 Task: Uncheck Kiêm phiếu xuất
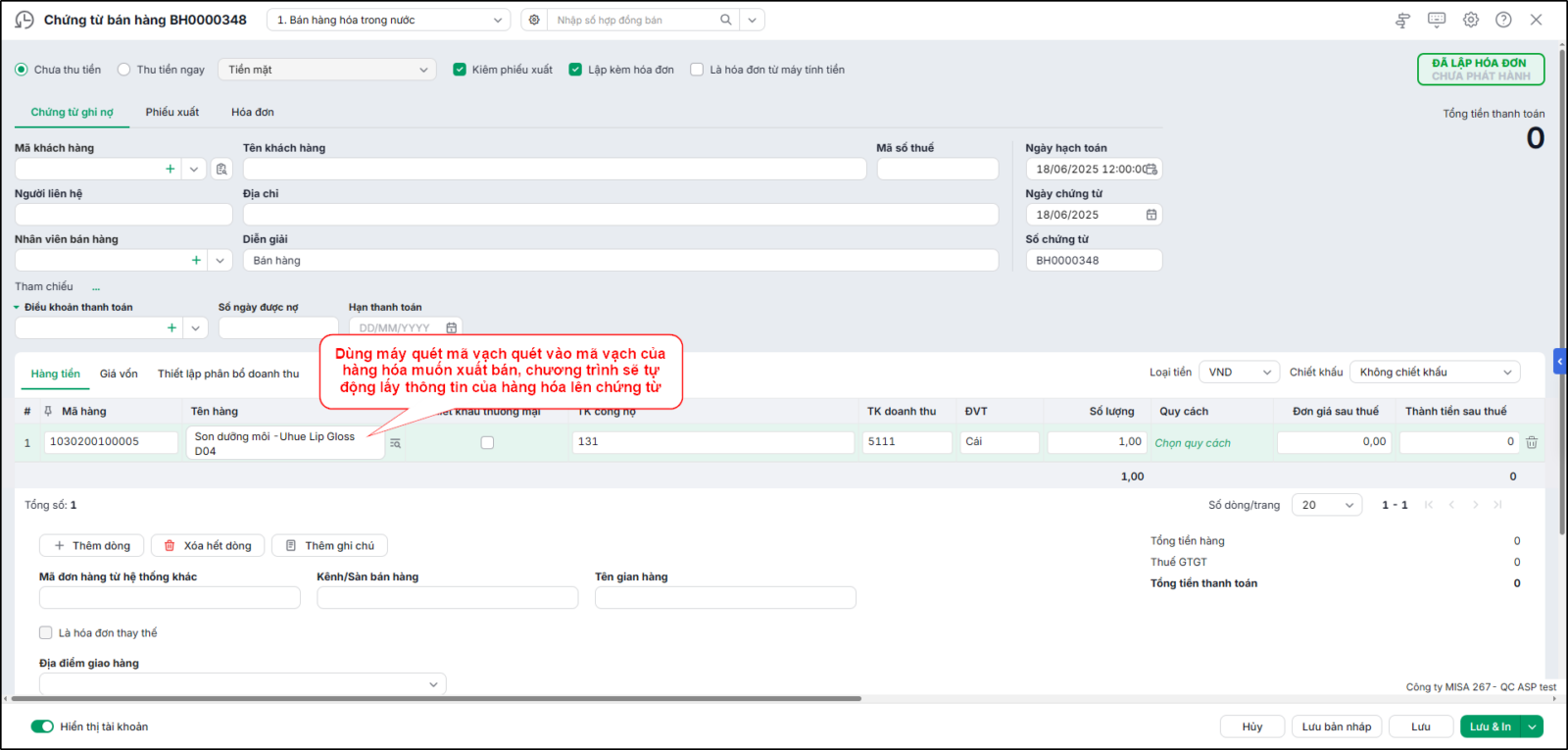pyautogui.click(x=460, y=70)
